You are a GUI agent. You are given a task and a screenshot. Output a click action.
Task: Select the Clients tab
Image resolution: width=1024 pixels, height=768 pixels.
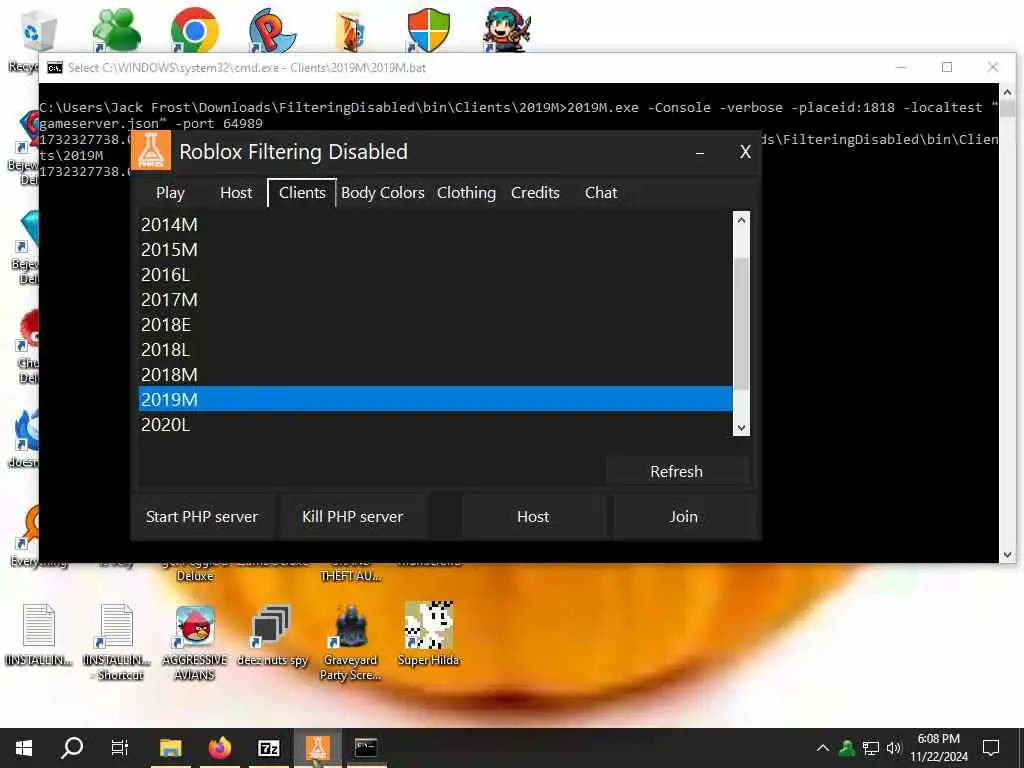click(302, 193)
